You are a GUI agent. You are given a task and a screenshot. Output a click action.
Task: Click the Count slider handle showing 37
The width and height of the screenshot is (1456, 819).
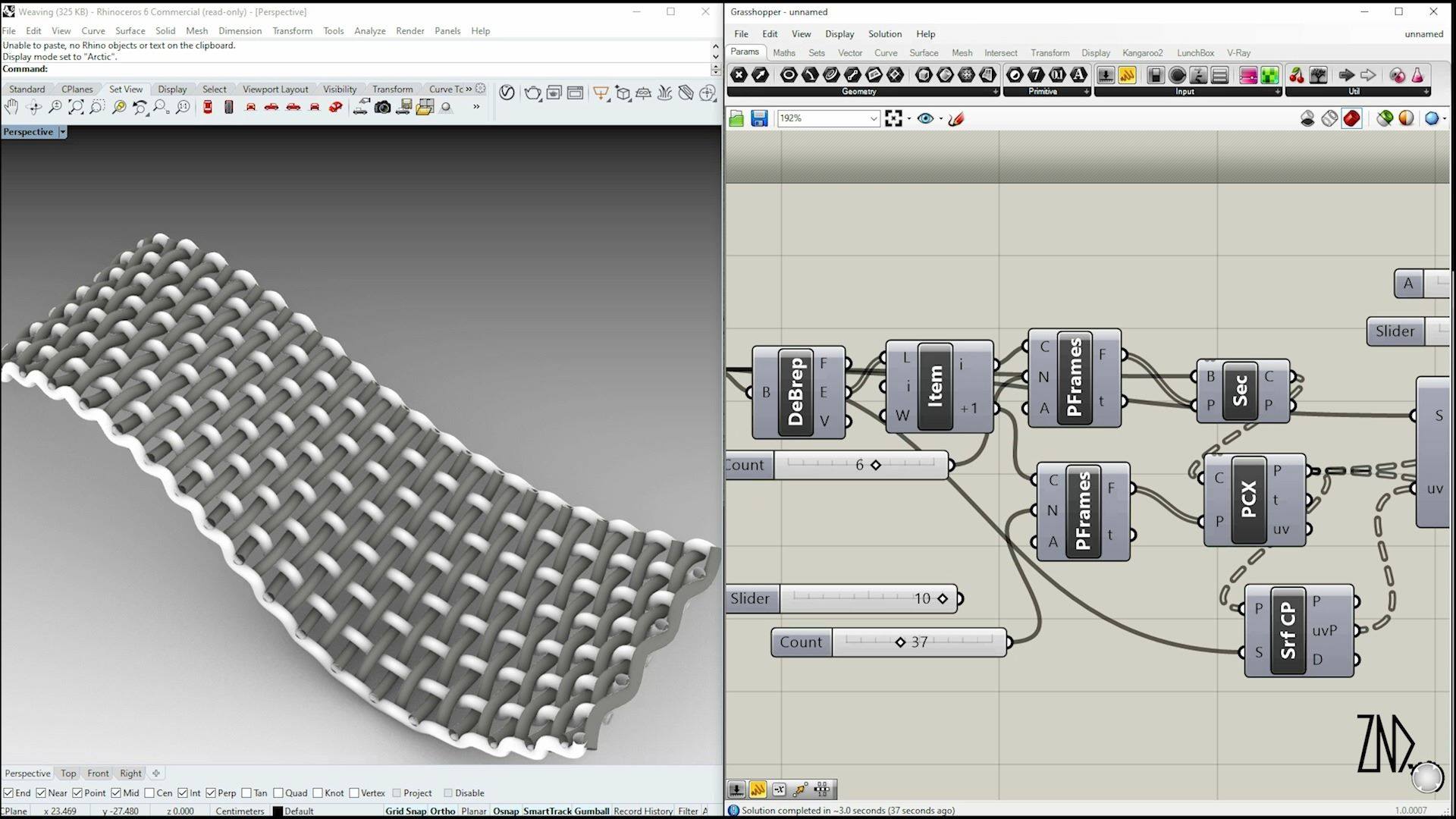pos(900,642)
